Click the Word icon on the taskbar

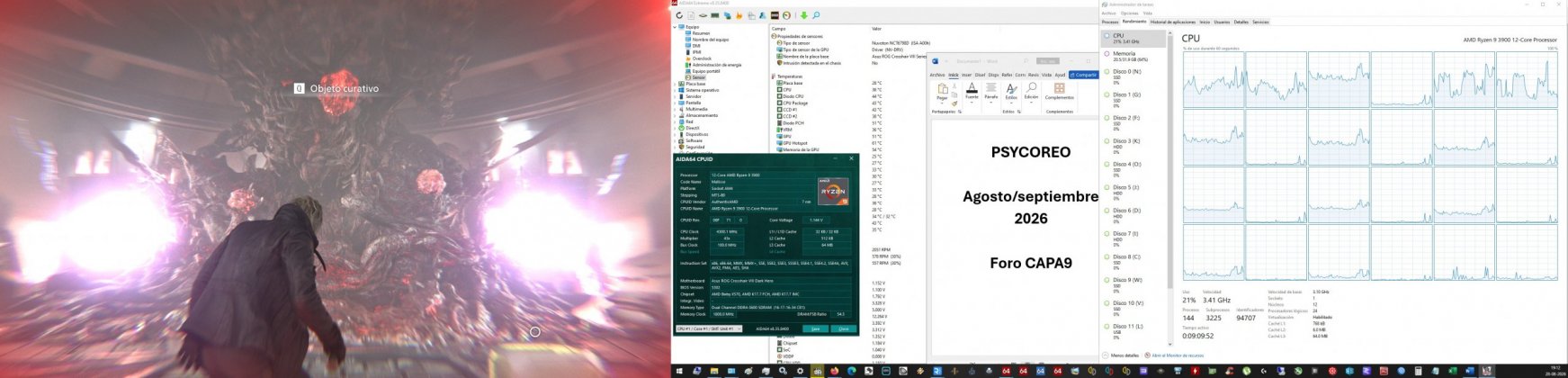coord(1470,371)
